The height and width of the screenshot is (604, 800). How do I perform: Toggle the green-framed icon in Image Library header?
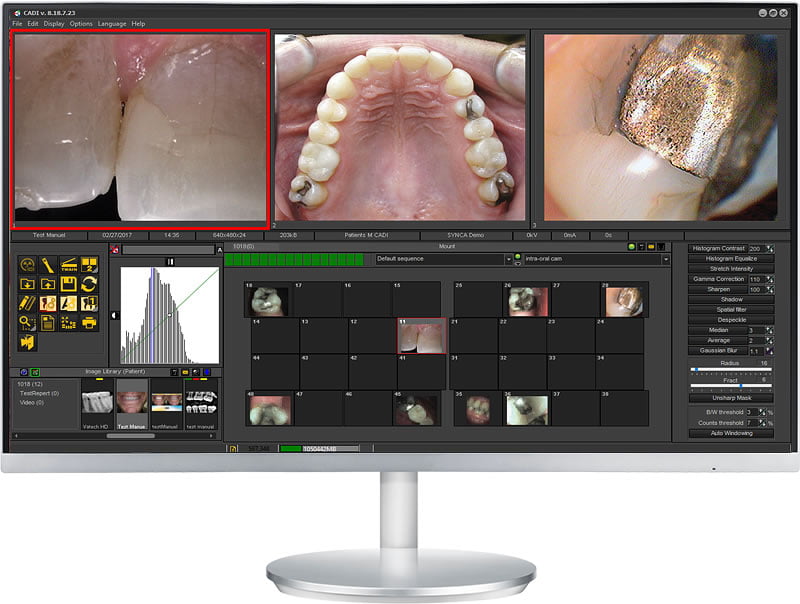point(35,372)
